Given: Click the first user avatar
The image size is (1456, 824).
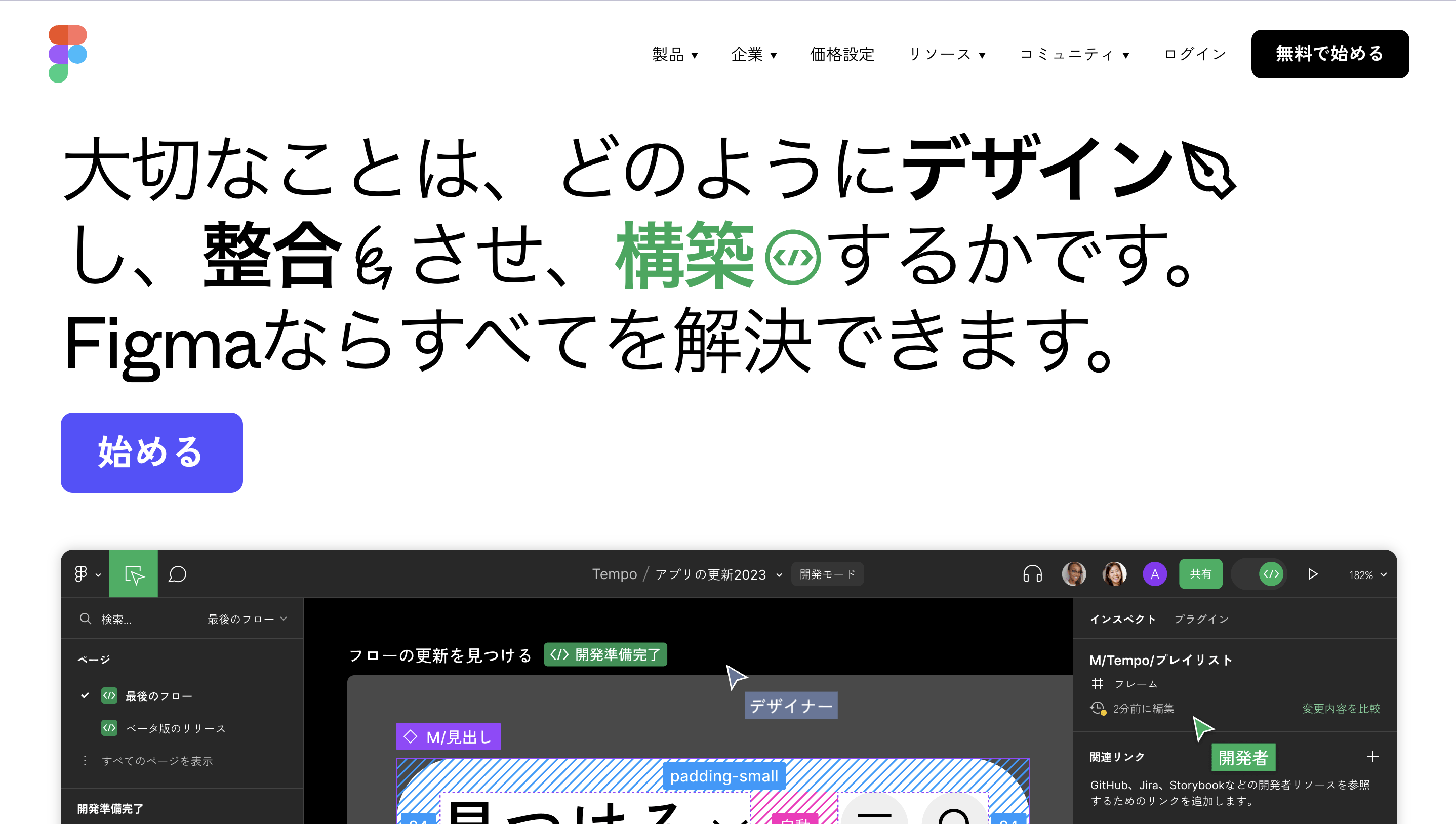Looking at the screenshot, I should coord(1073,574).
